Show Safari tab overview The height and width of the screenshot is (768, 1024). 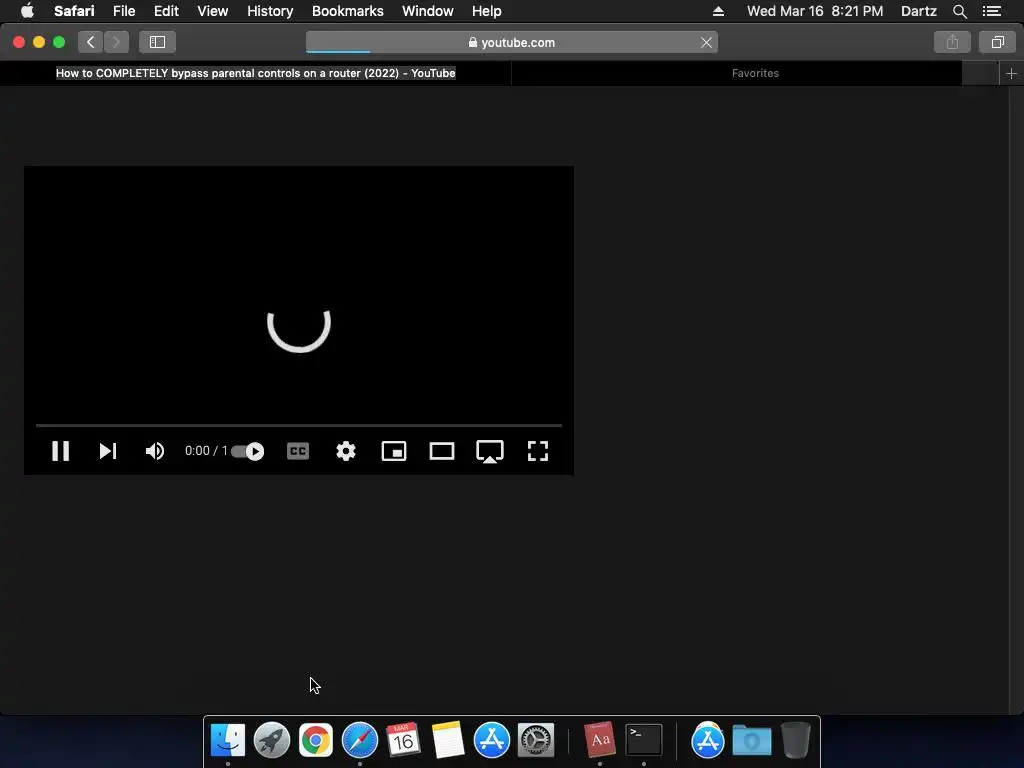[997, 42]
